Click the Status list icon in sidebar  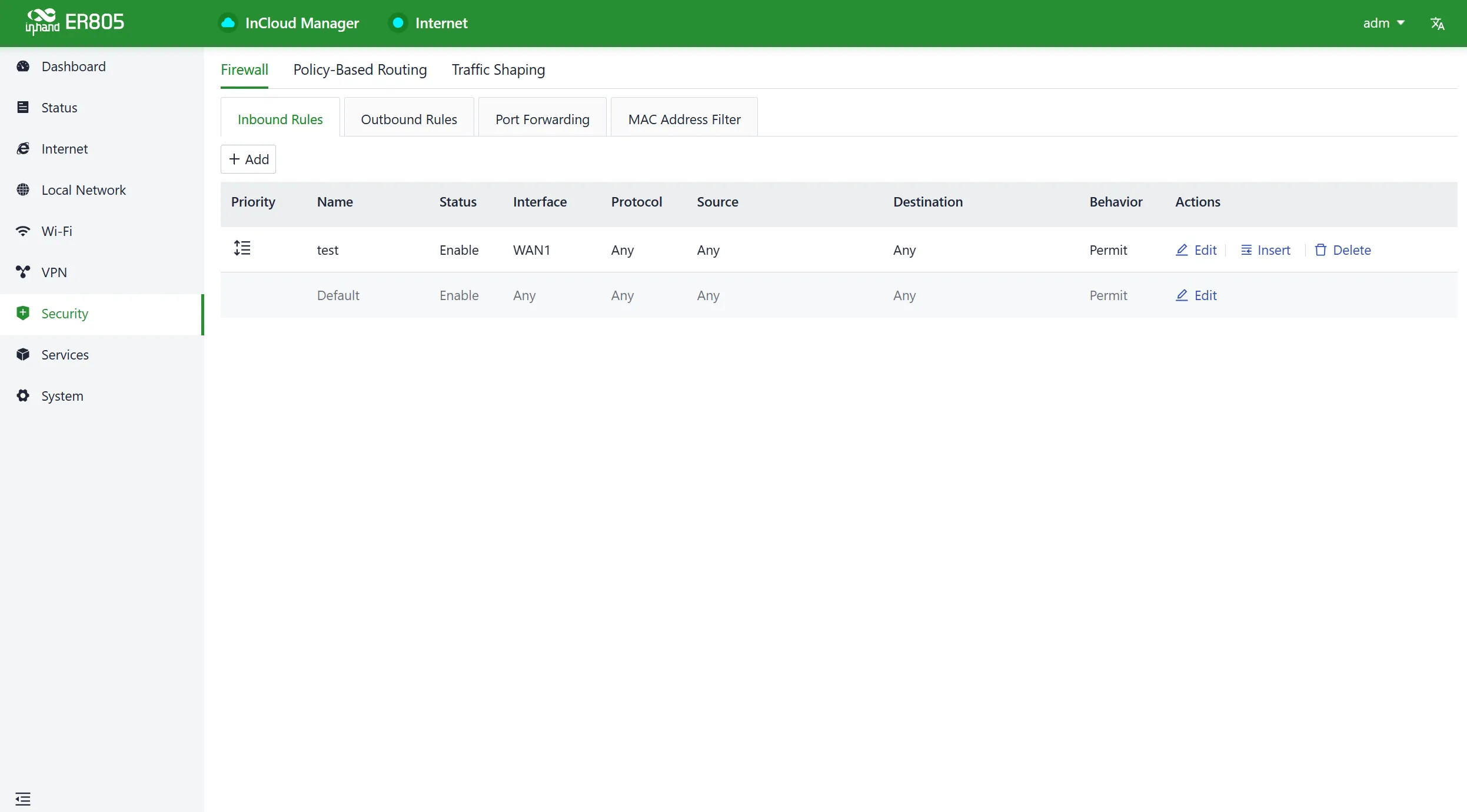coord(23,107)
